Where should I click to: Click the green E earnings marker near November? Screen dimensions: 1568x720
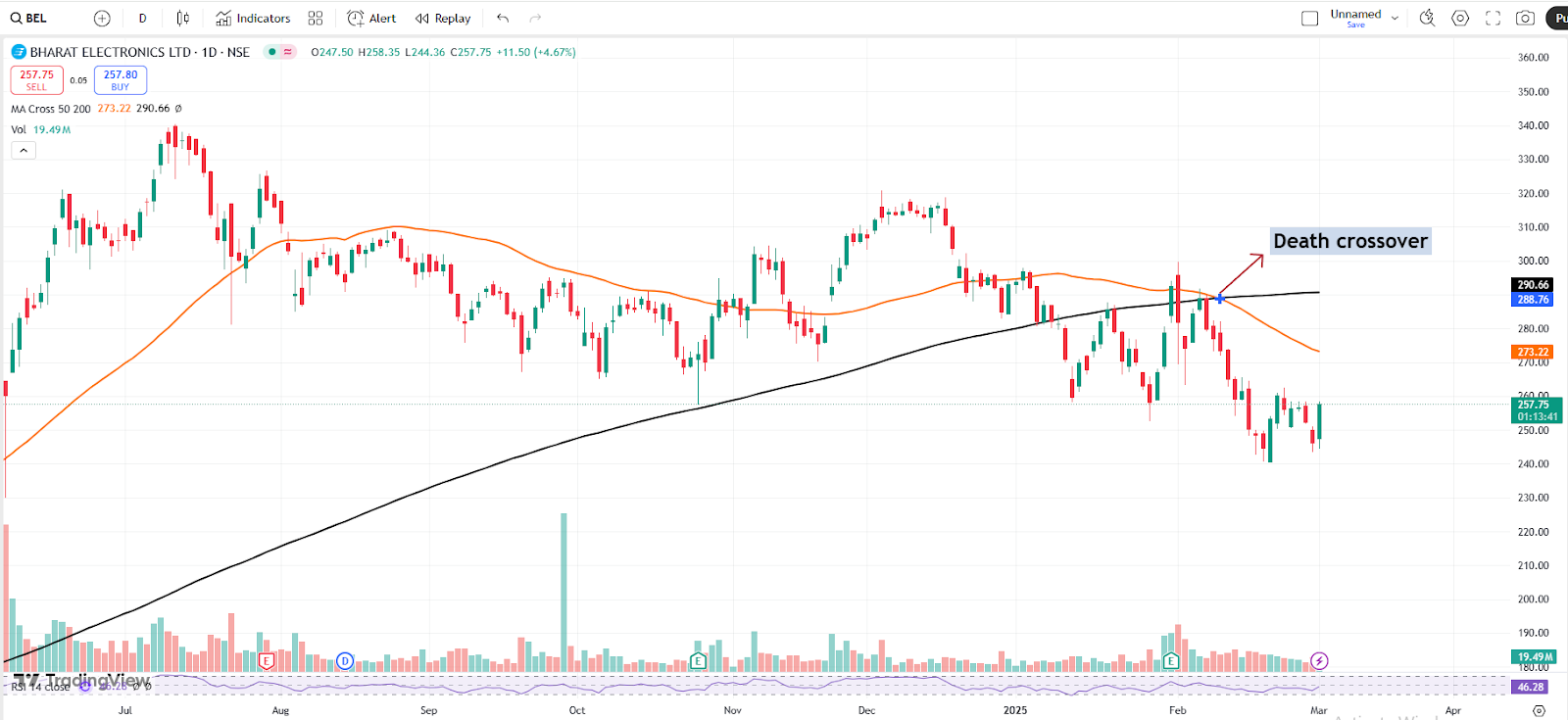click(698, 661)
